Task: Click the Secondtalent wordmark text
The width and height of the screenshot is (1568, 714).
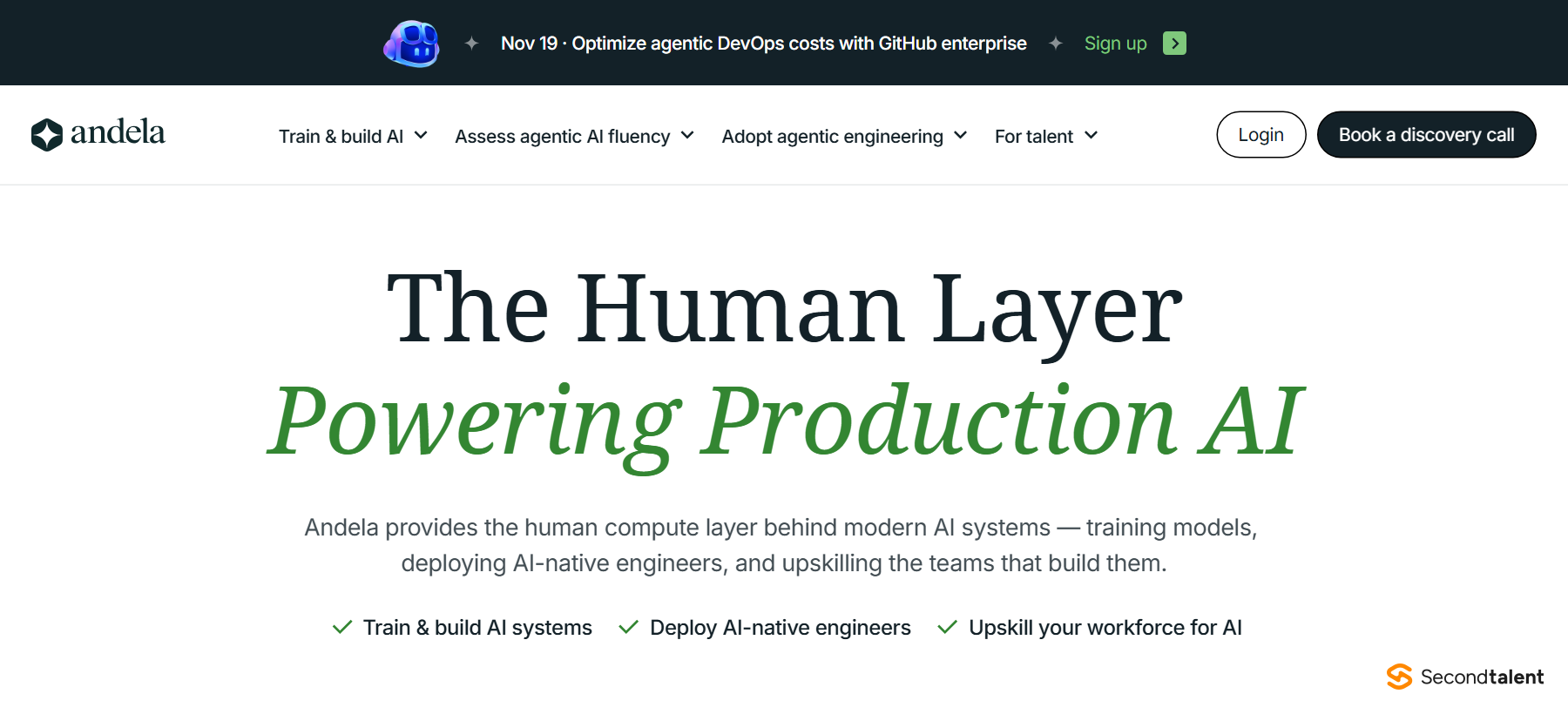Action: coord(1482,677)
